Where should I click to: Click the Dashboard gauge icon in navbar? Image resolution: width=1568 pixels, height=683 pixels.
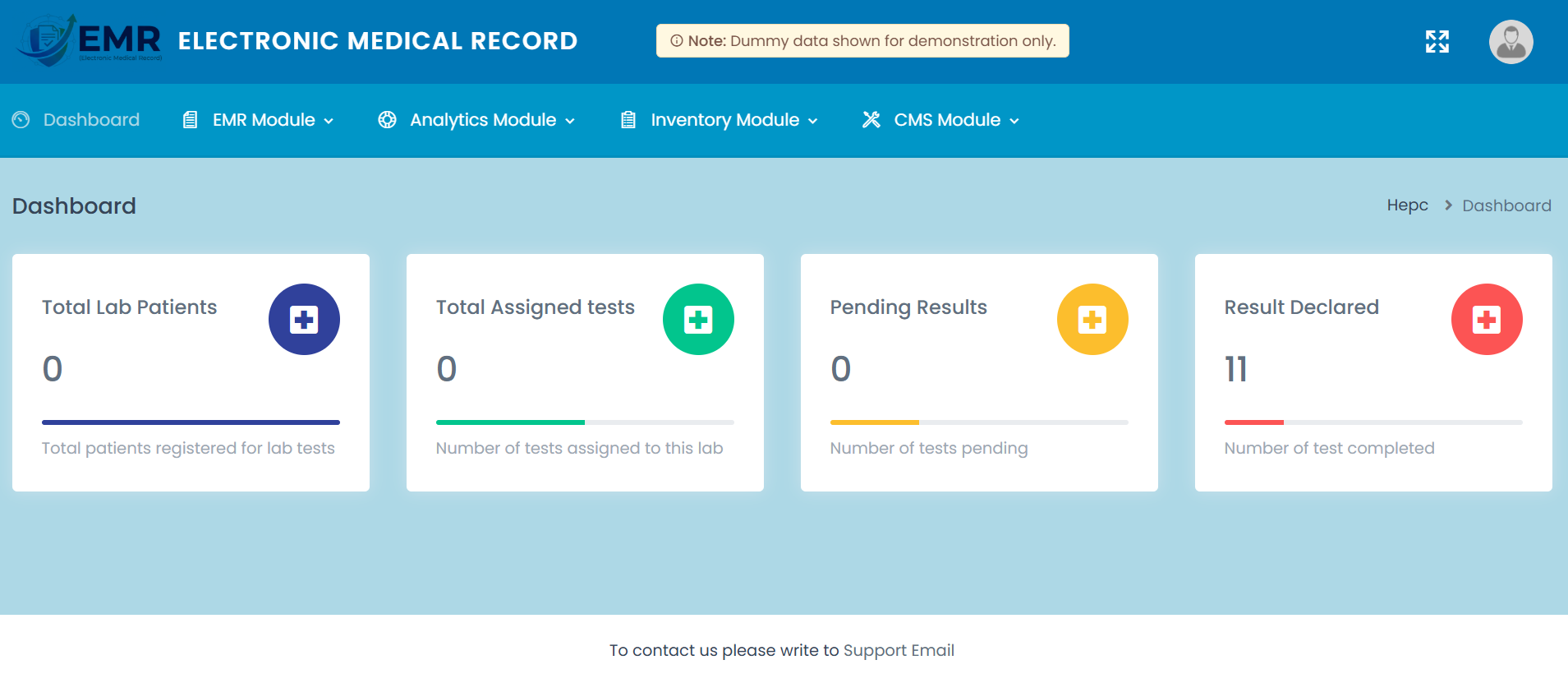[x=21, y=120]
